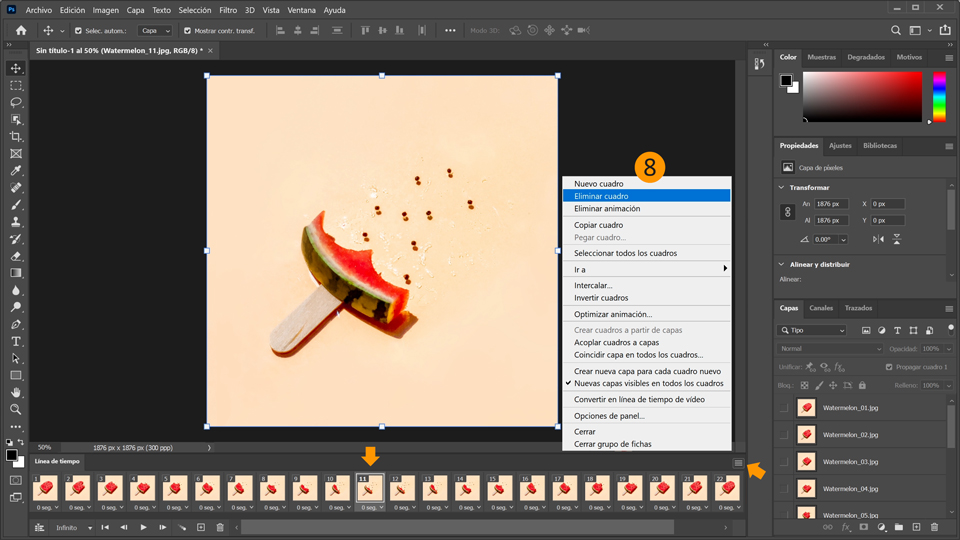
Task: Play the frame animation
Action: [143, 527]
